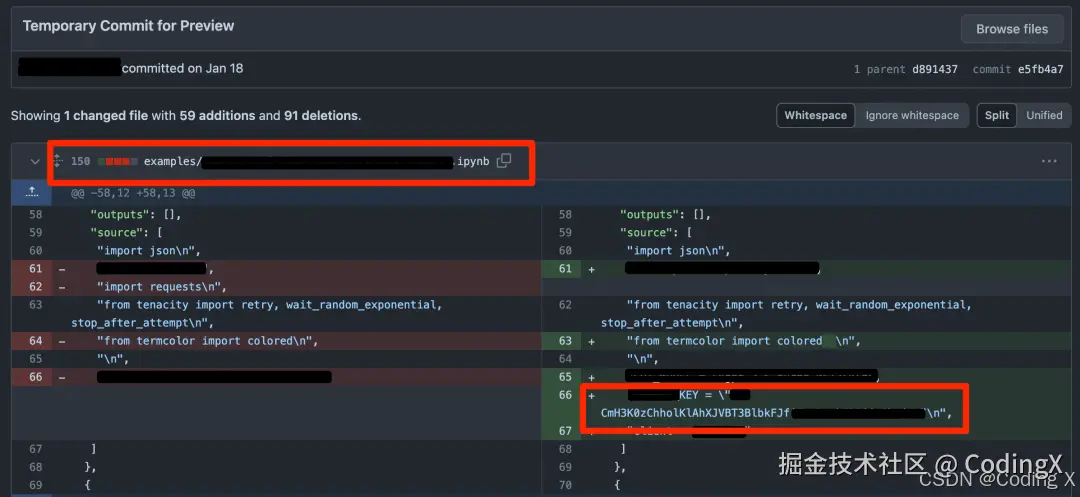Image resolution: width=1080 pixels, height=497 pixels.
Task: Click deleted line "import requests\n"
Action: point(161,286)
